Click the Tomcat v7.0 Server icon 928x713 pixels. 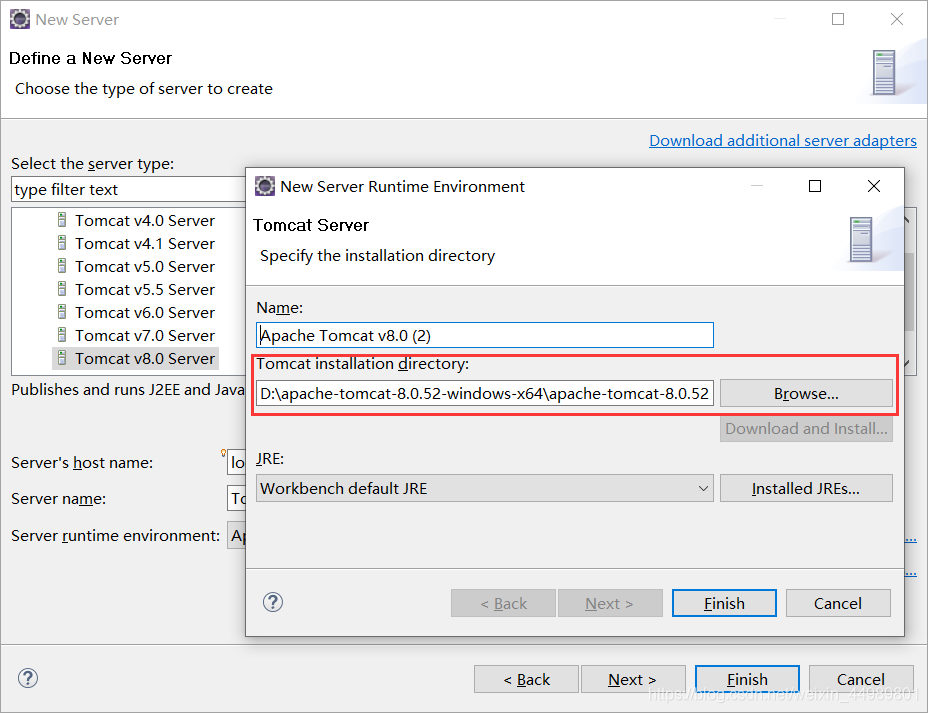click(x=62, y=335)
